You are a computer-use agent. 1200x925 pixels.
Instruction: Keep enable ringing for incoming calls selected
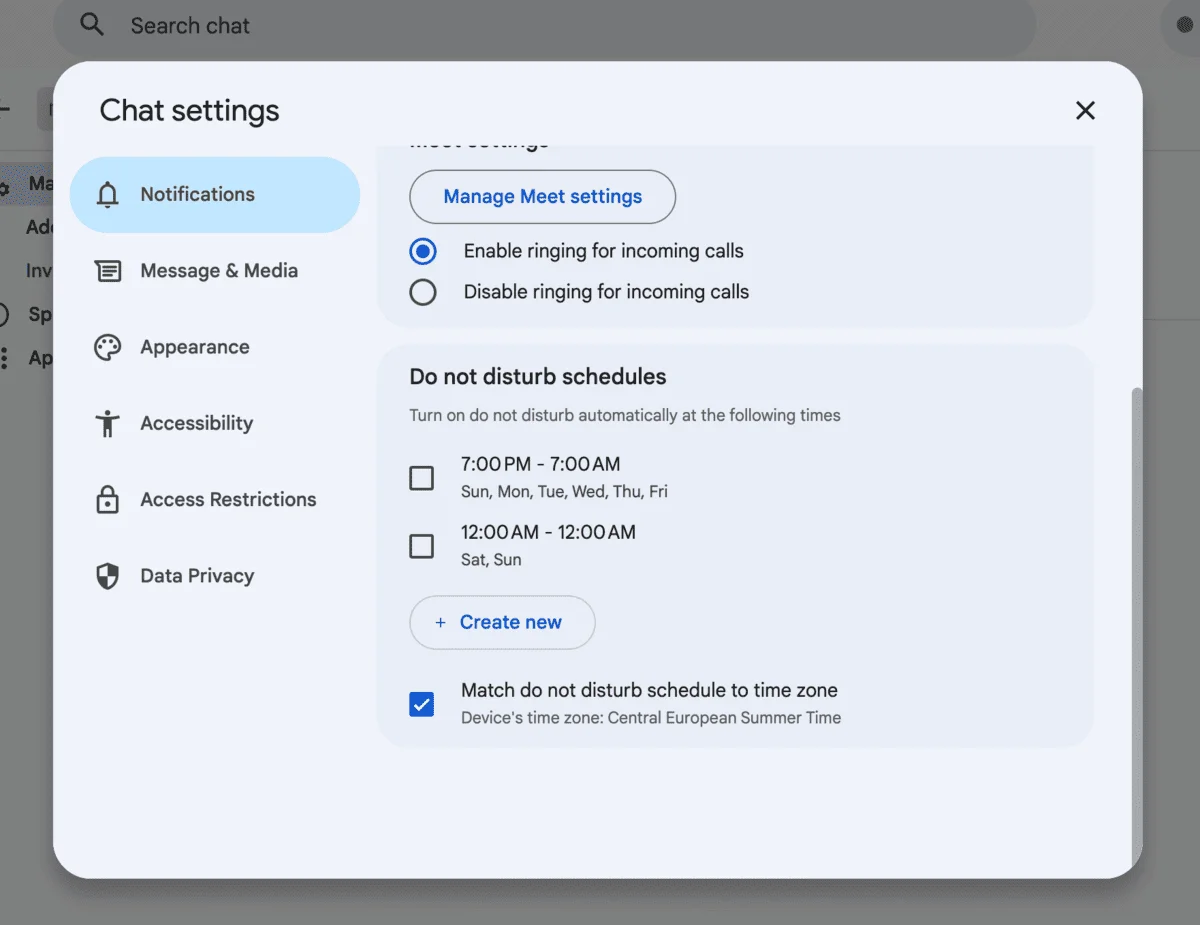point(423,251)
